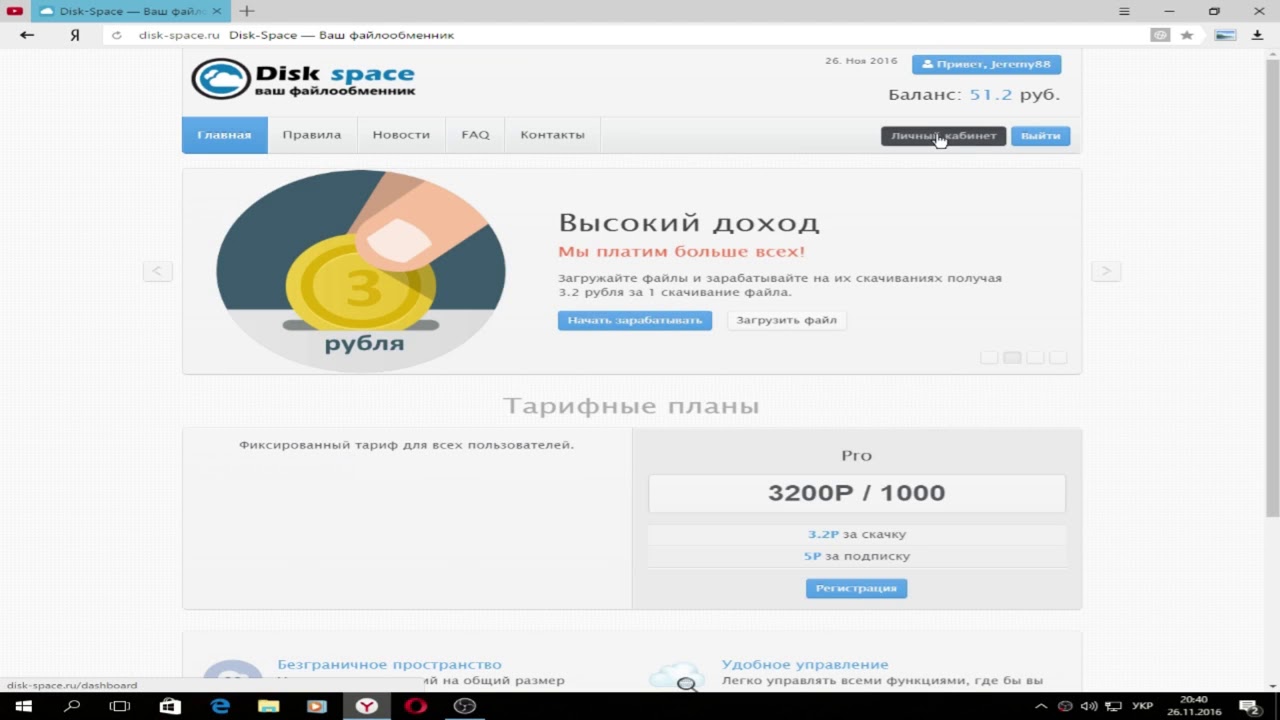Viewport: 1280px width, 720px height.
Task: Click the protect shield icon in address bar
Action: 1160,35
